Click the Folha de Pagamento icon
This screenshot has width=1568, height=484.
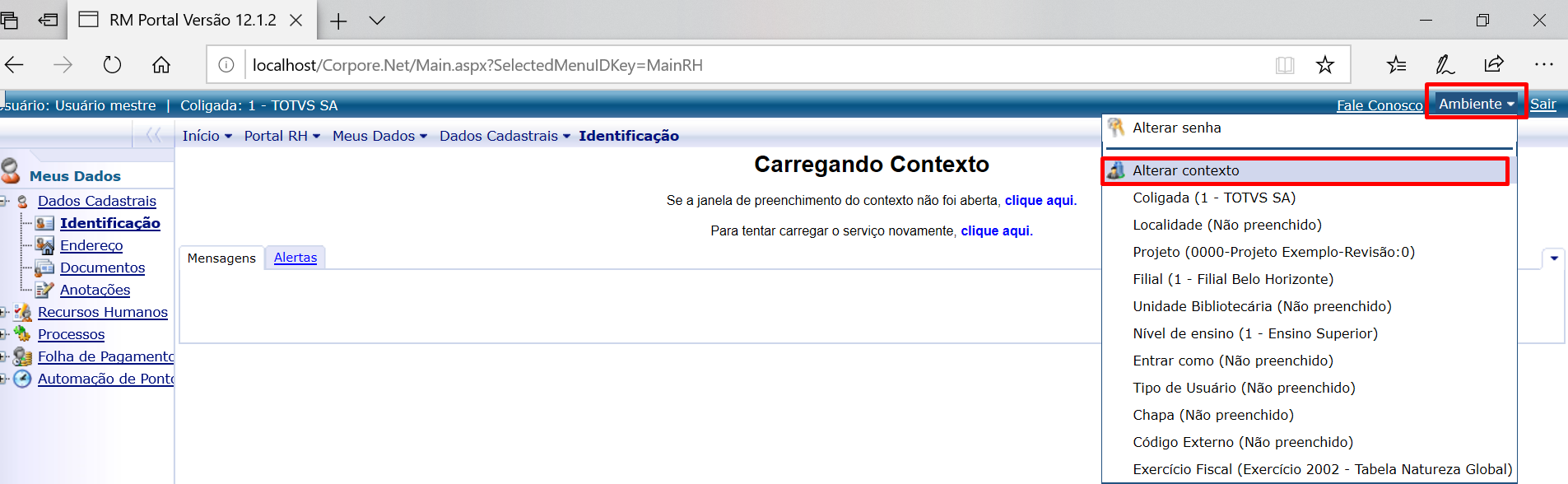(23, 356)
